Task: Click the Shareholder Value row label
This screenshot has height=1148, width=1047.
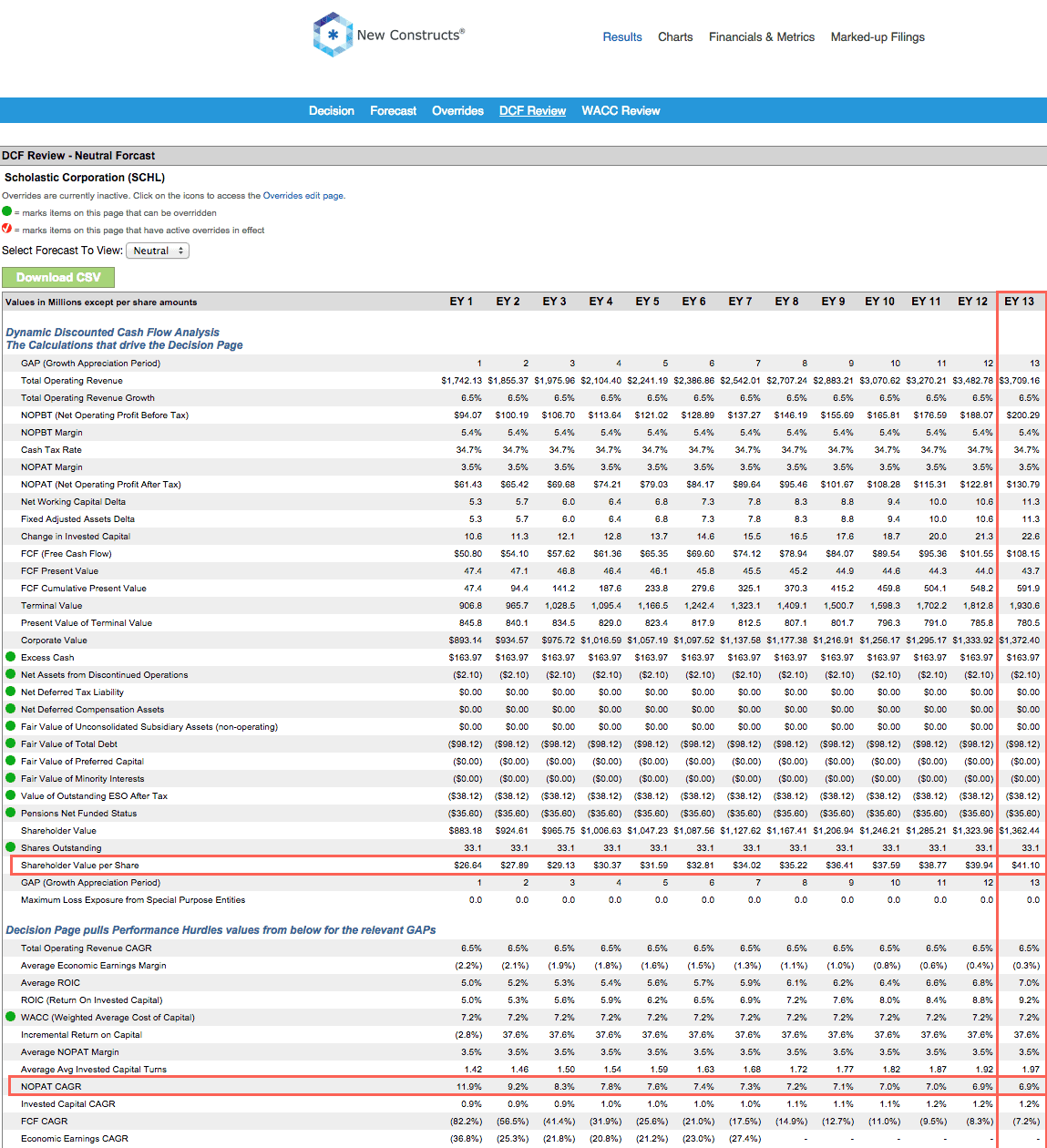Action: click(x=58, y=830)
